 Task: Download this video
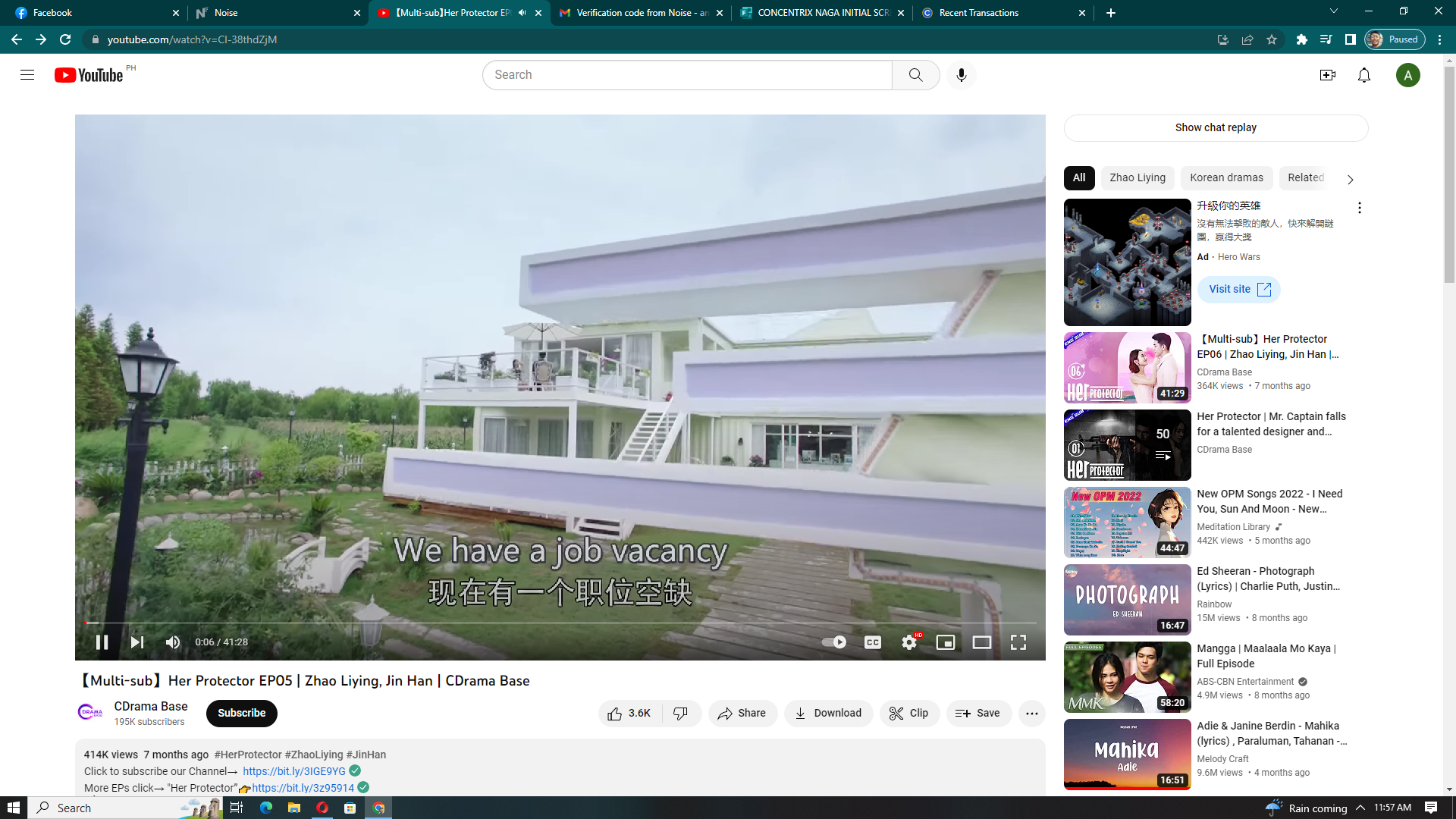click(x=828, y=714)
